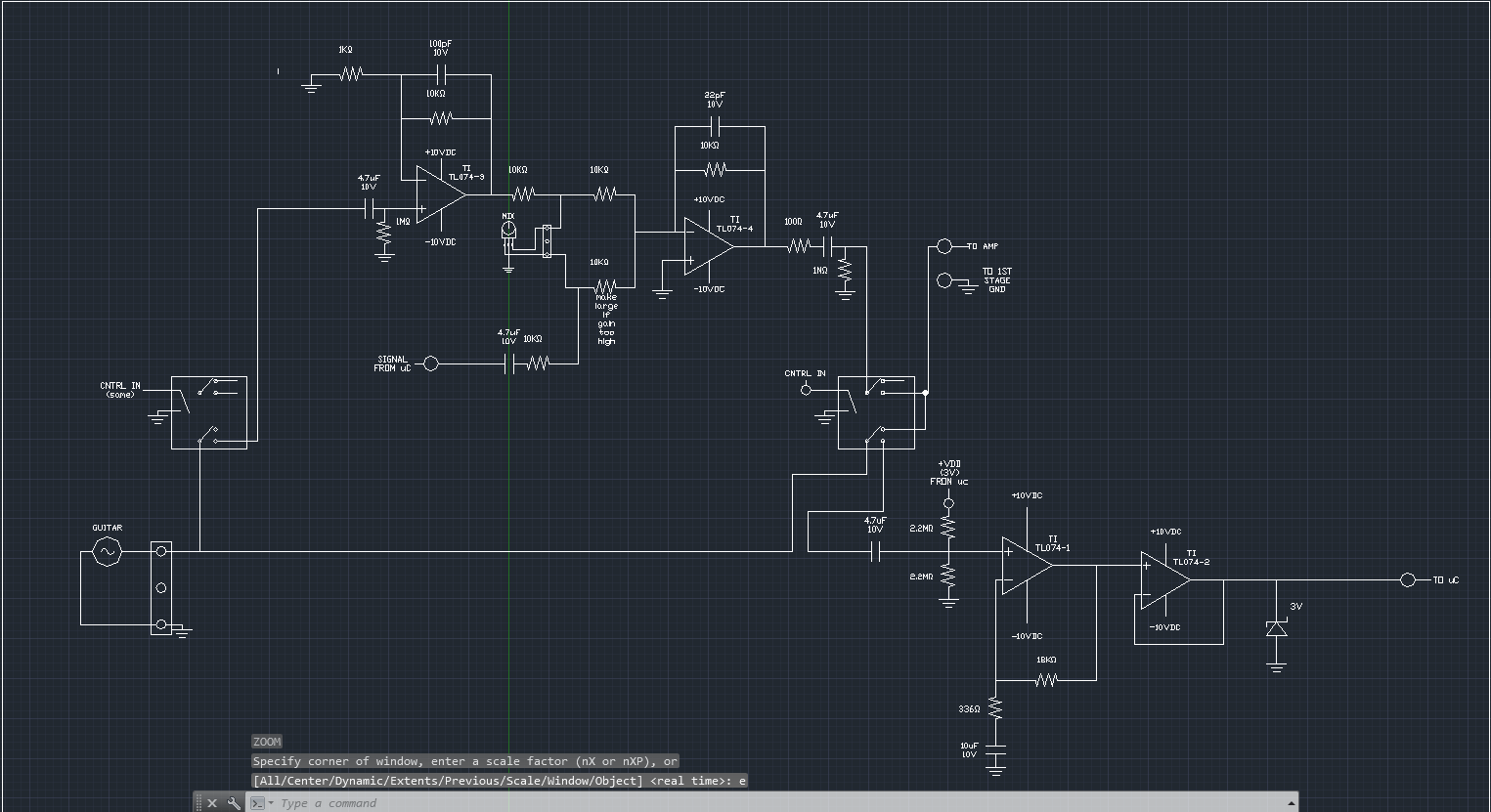Click the Object zoom option in prompt

(x=613, y=780)
